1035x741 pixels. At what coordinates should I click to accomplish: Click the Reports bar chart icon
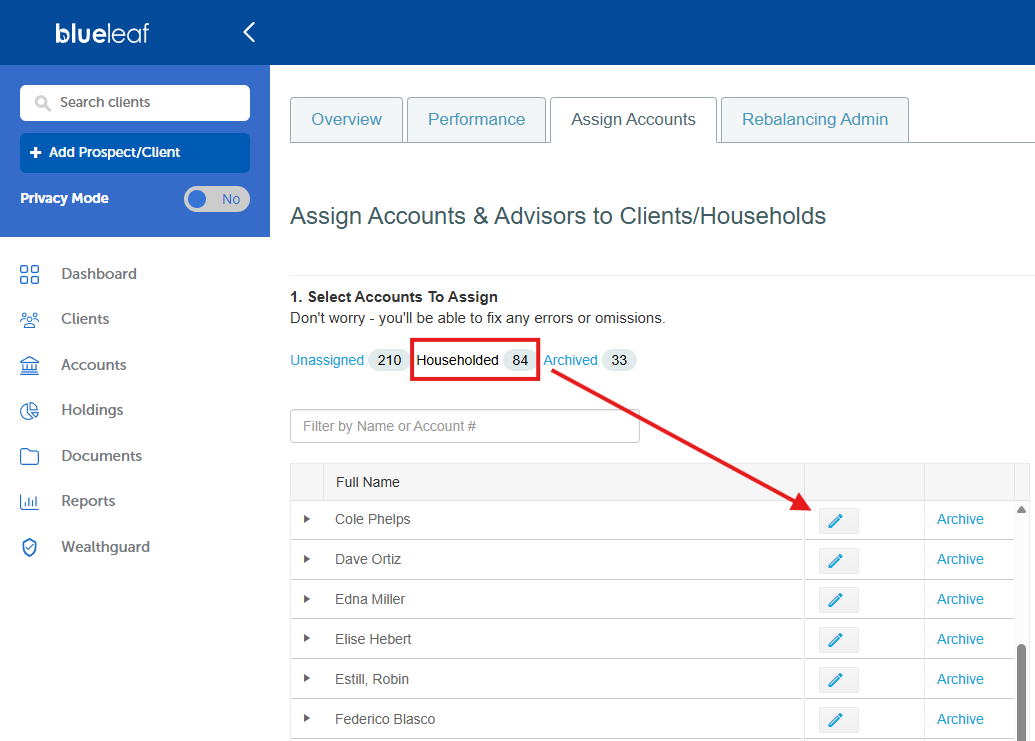coord(30,501)
